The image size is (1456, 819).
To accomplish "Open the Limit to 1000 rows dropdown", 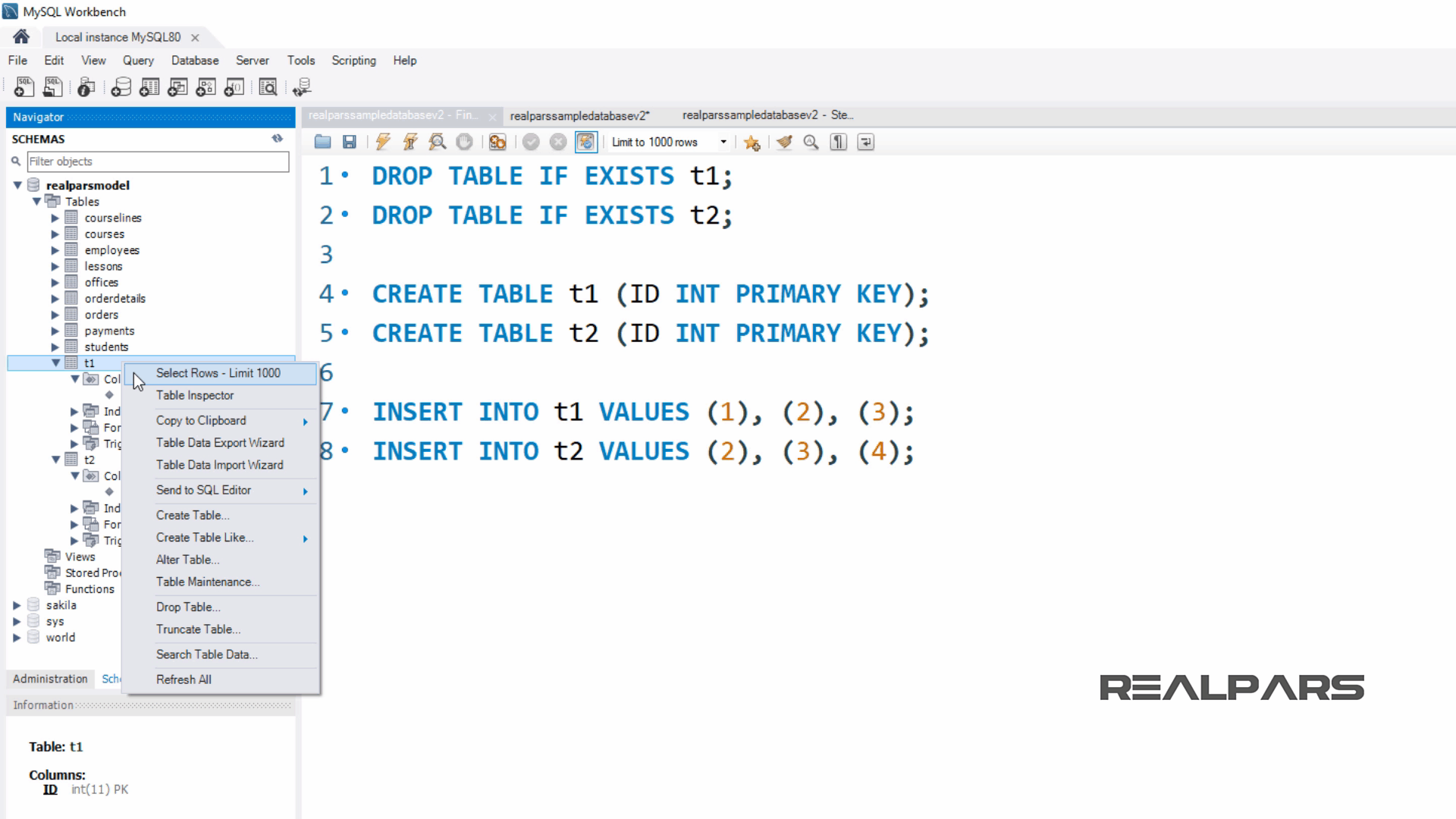I will [x=723, y=142].
